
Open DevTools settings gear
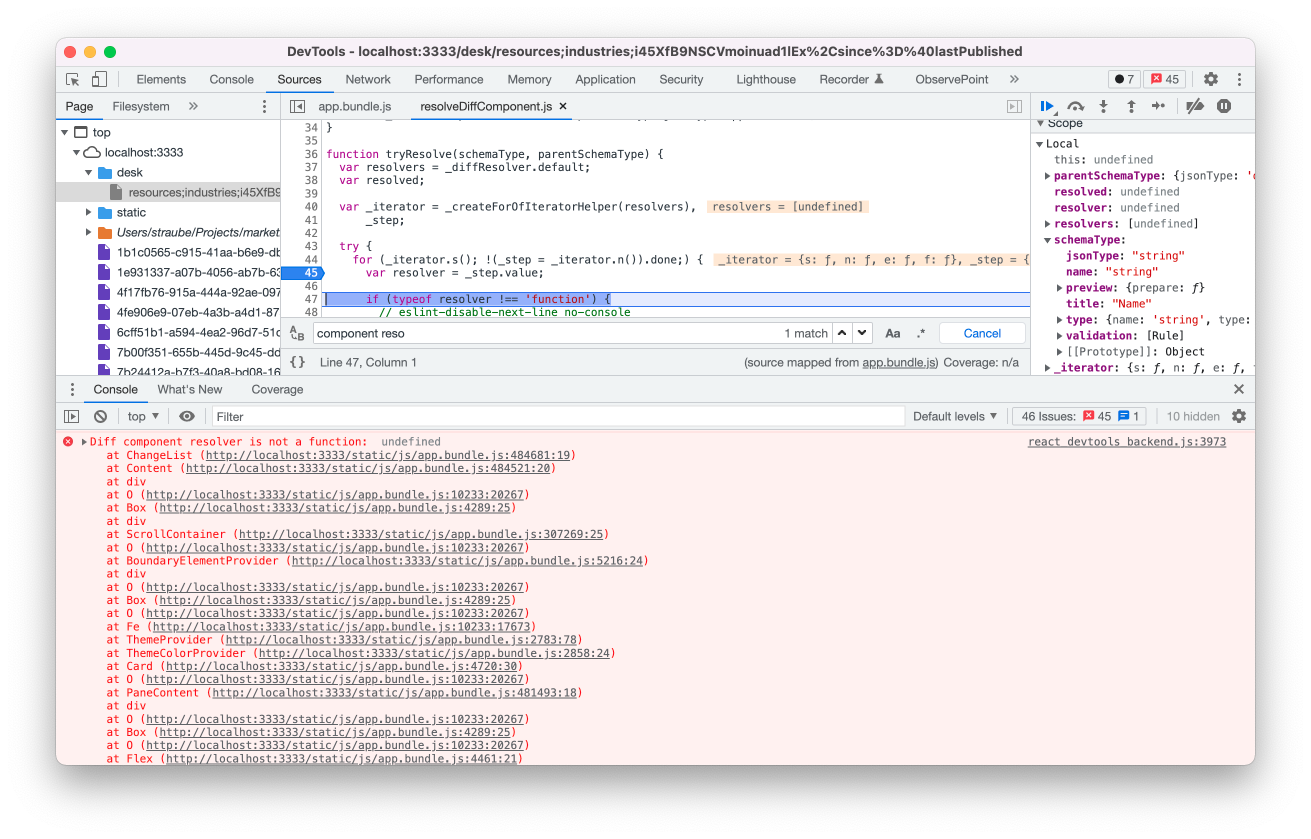(x=1211, y=79)
